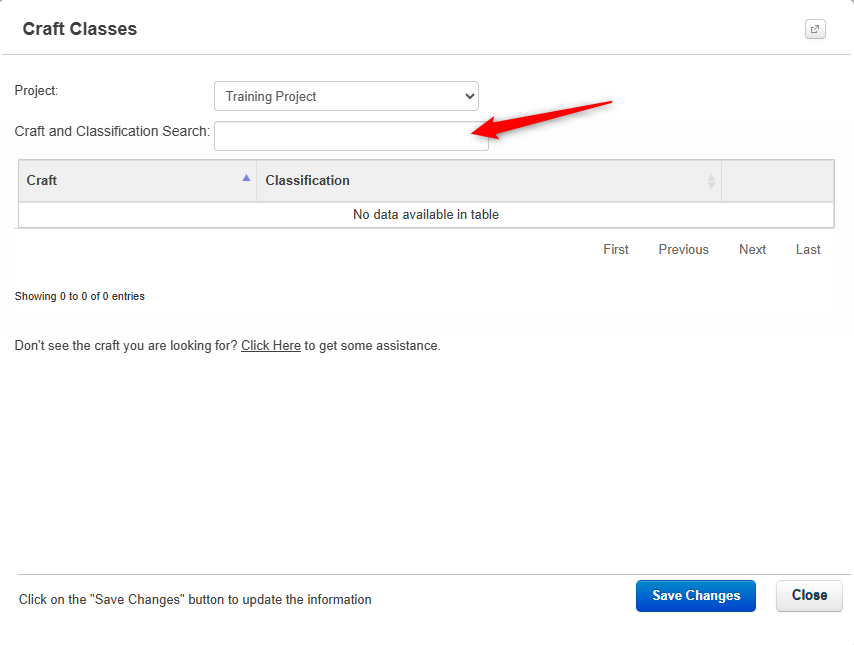Click the Project field label
Image resolution: width=854 pixels, height=645 pixels.
point(37,91)
